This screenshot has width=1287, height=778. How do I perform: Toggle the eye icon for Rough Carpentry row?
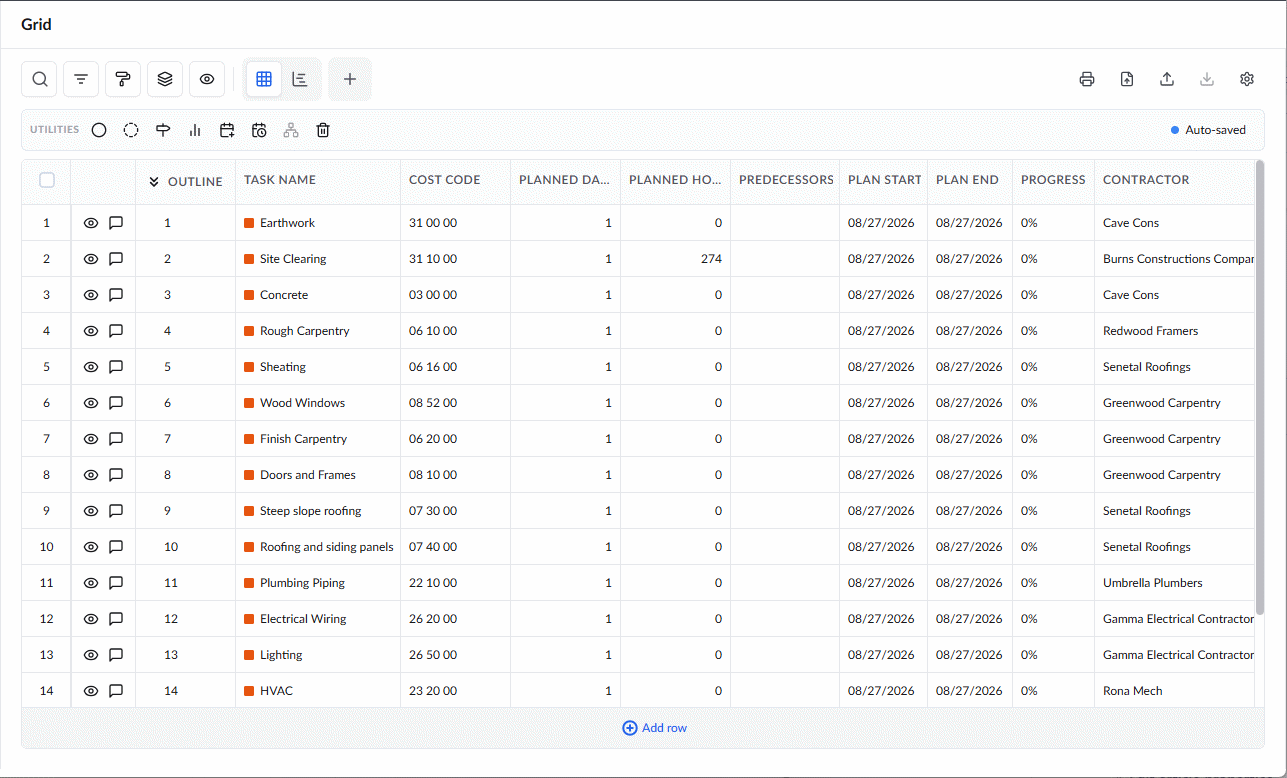point(91,331)
